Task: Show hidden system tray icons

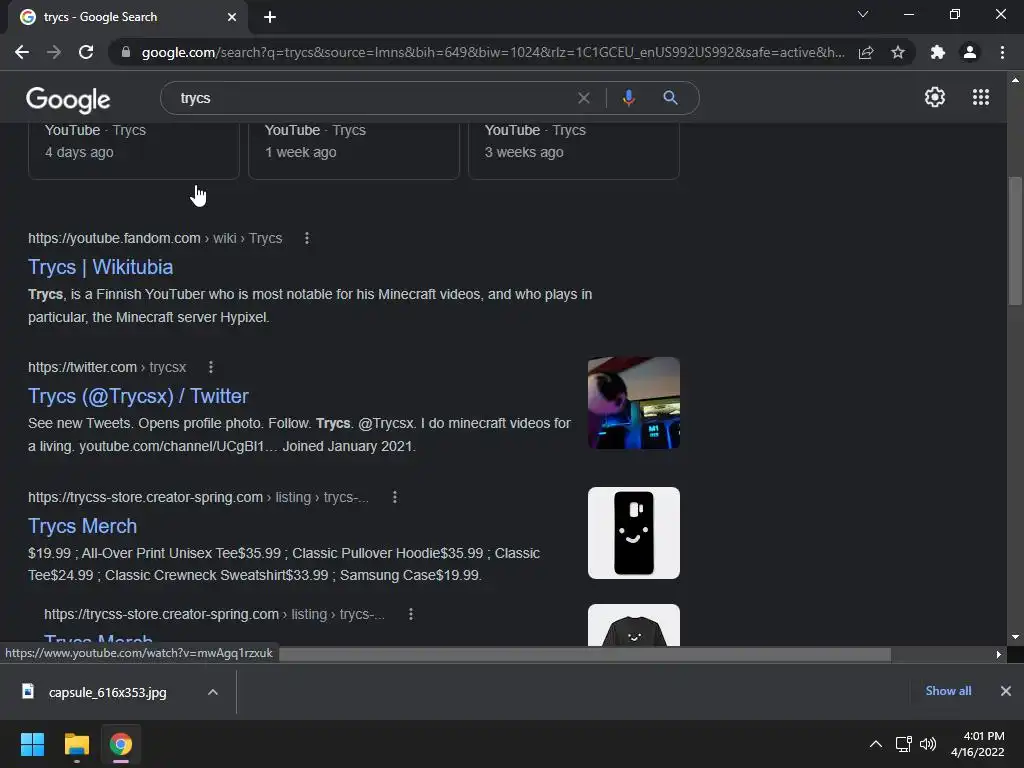Action: [876, 744]
